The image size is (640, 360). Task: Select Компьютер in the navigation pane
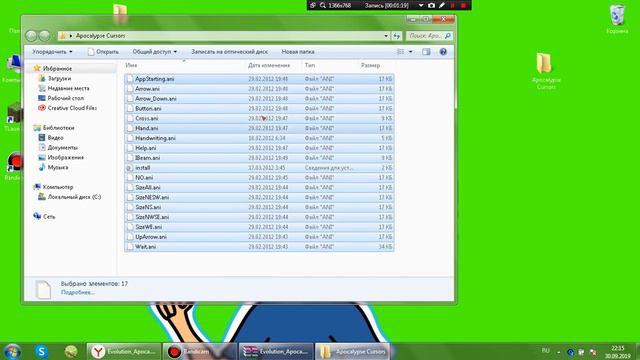pyautogui.click(x=58, y=187)
